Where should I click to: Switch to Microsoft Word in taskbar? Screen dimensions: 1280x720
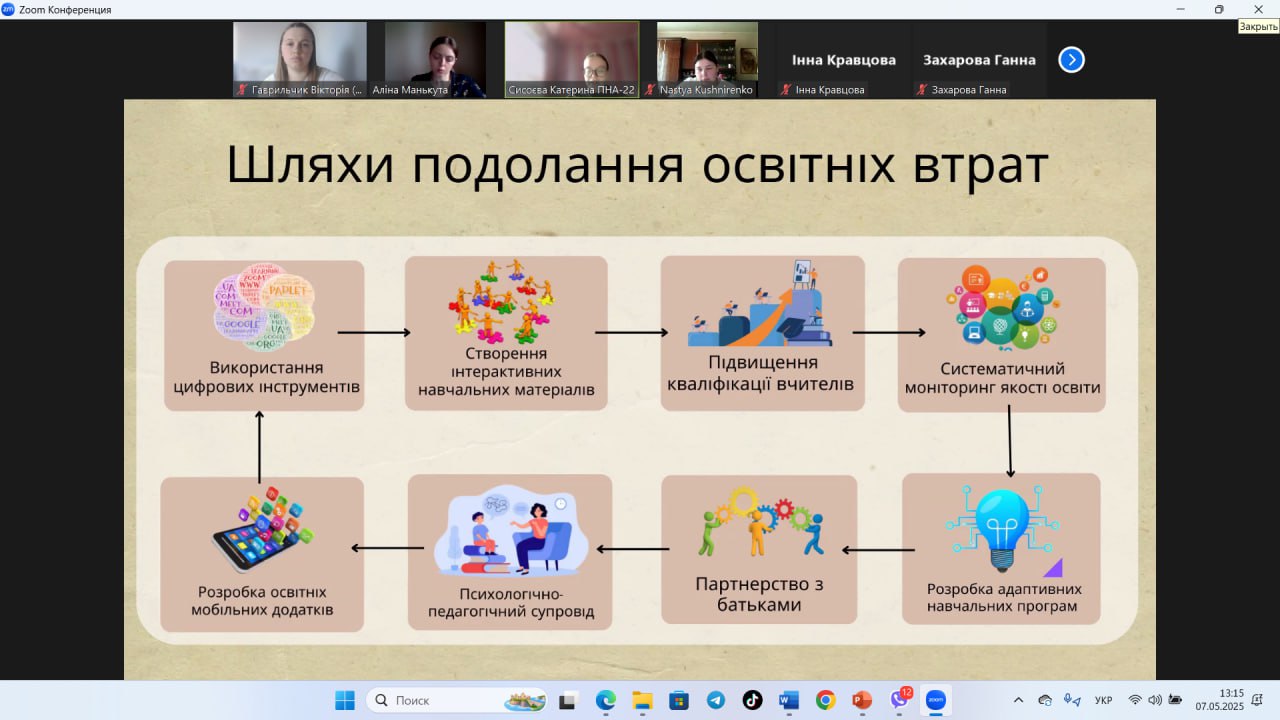pyautogui.click(x=789, y=700)
